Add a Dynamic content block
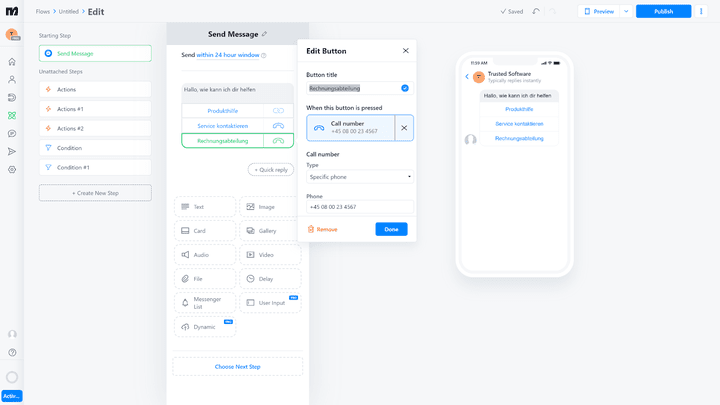 (205, 326)
